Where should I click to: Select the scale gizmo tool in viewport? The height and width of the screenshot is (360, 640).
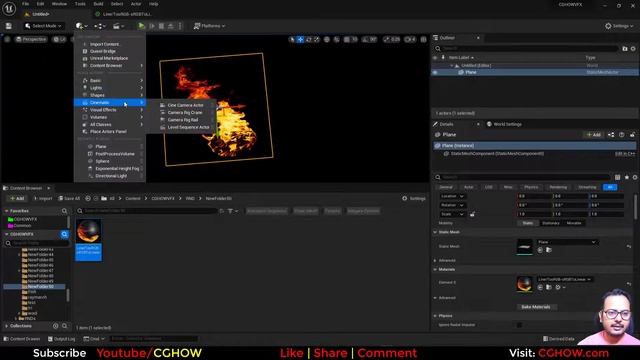pos(317,39)
